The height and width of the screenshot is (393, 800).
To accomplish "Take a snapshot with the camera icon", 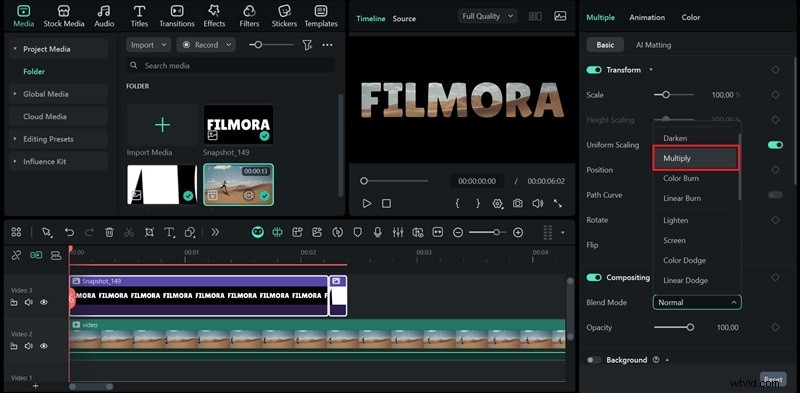I will pos(517,204).
